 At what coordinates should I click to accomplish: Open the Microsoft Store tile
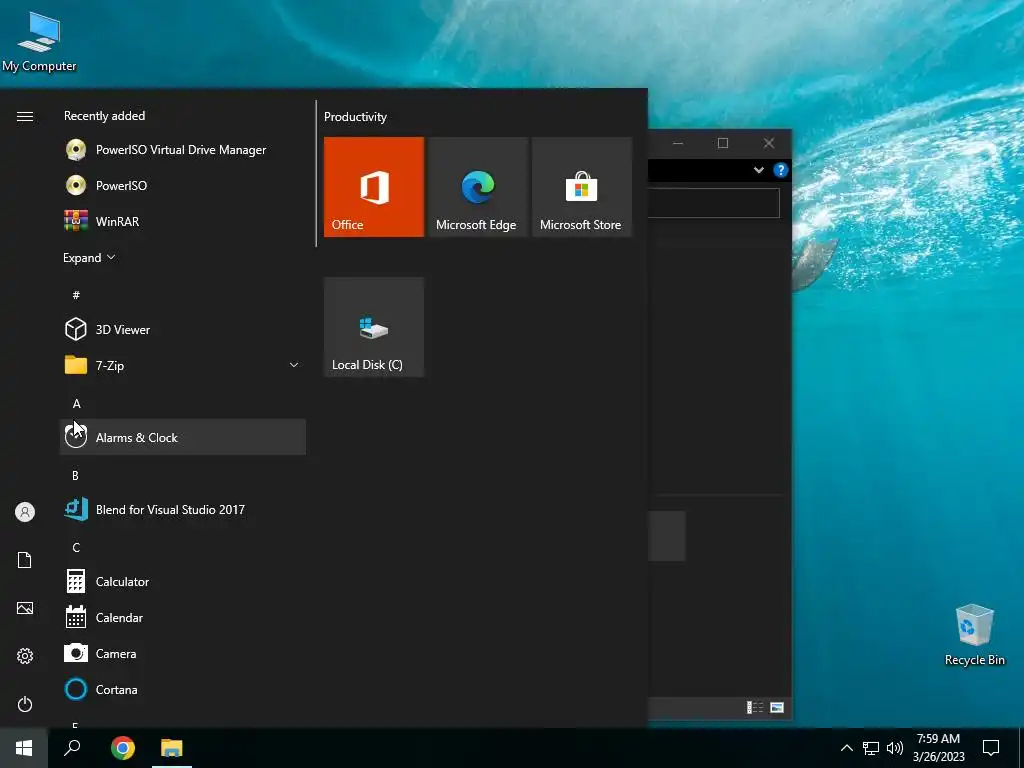pos(582,187)
